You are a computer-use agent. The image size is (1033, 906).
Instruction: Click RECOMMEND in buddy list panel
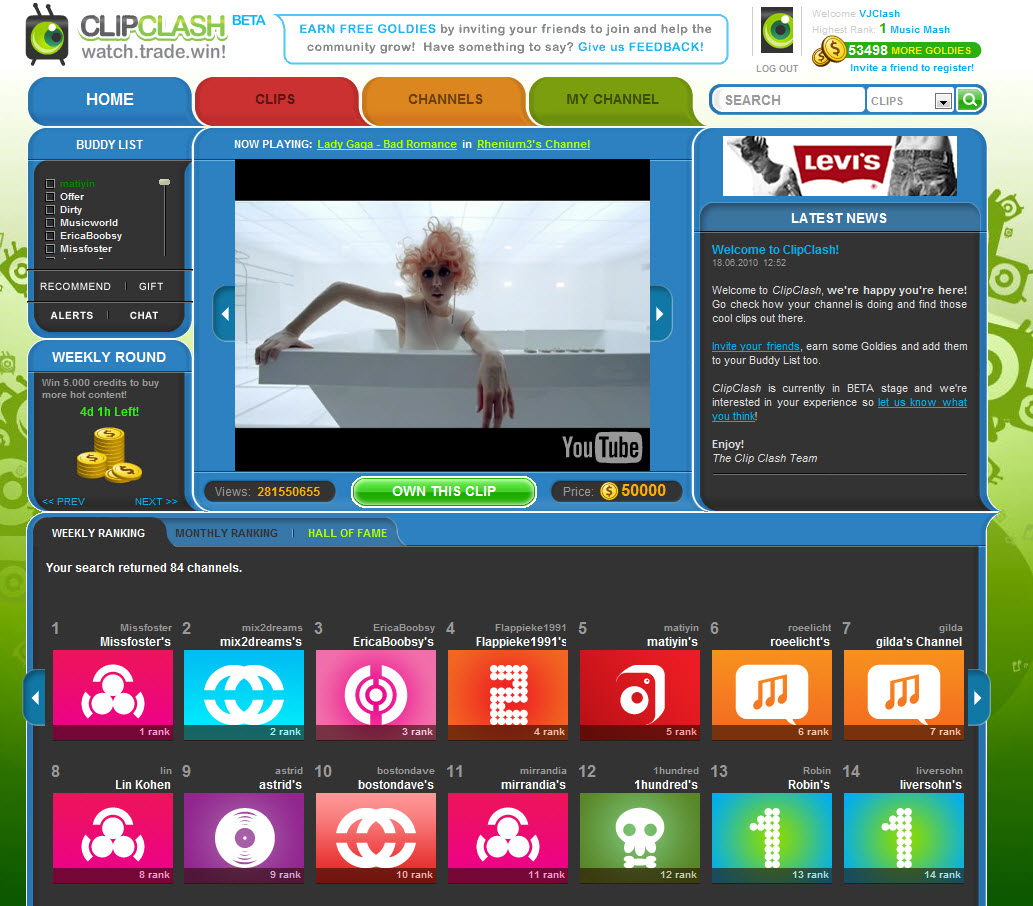(x=75, y=287)
